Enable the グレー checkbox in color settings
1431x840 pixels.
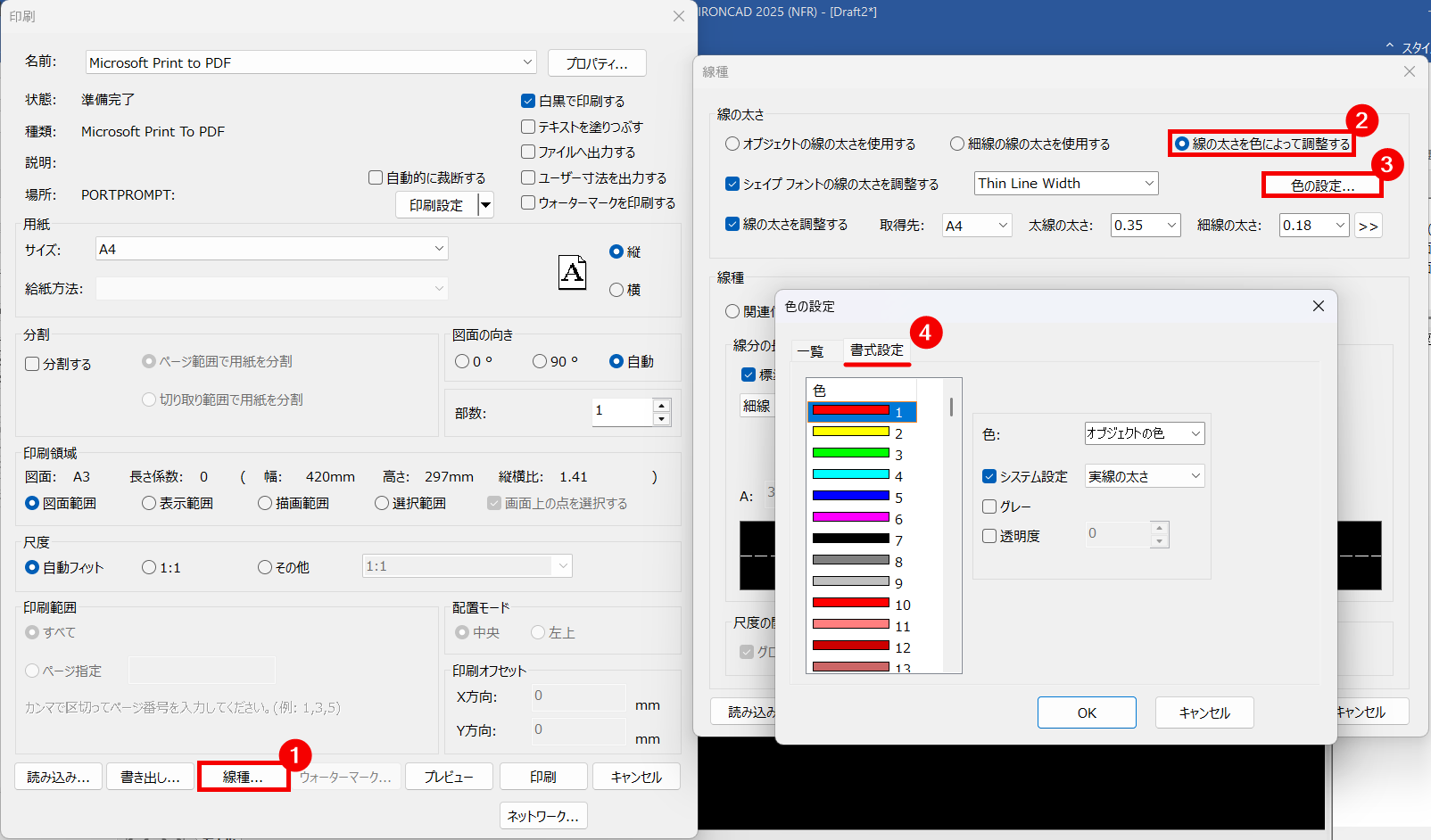(x=988, y=506)
